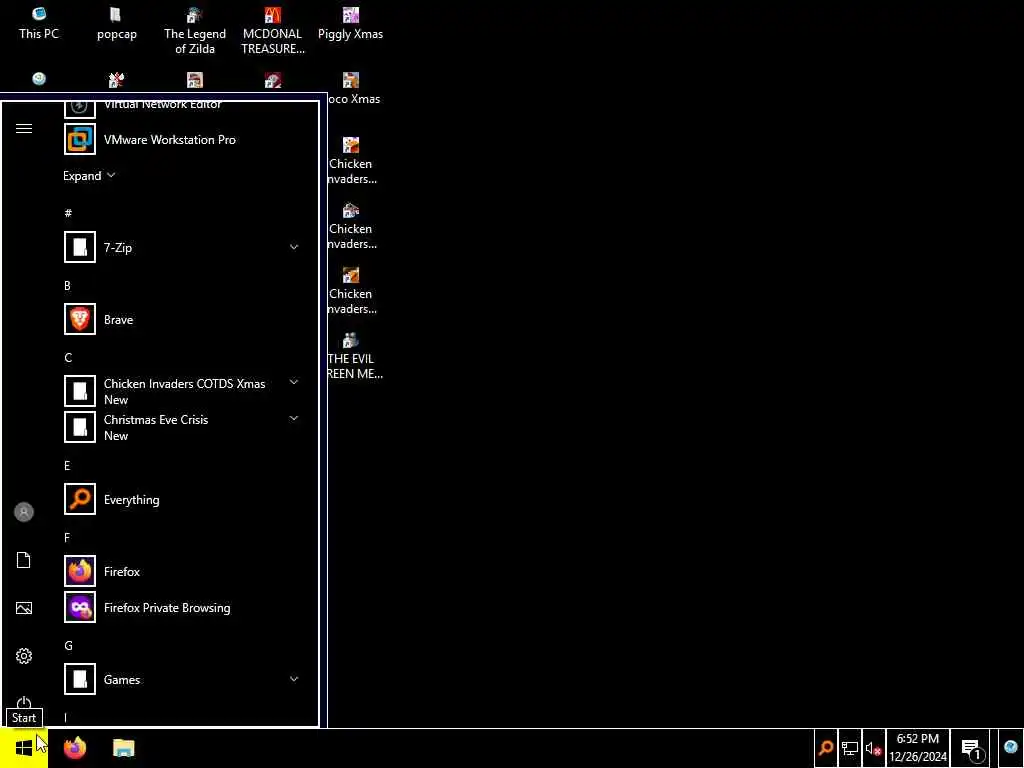Select The Legend of Zilda icon
The width and height of the screenshot is (1024, 768).
[195, 31]
